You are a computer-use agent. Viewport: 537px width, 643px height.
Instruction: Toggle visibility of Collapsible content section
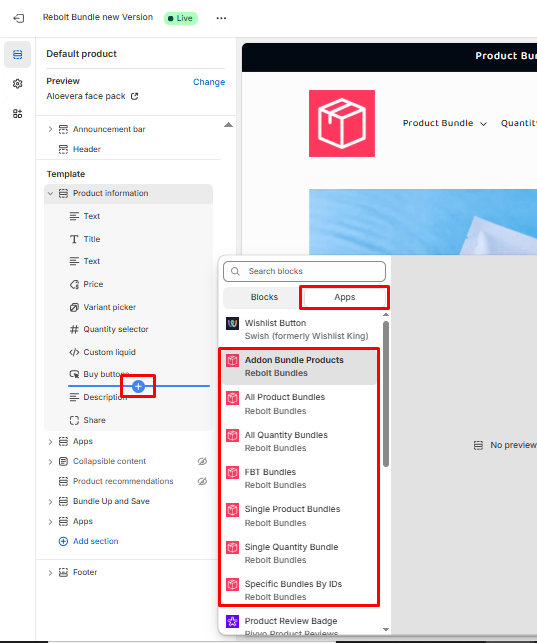202,461
